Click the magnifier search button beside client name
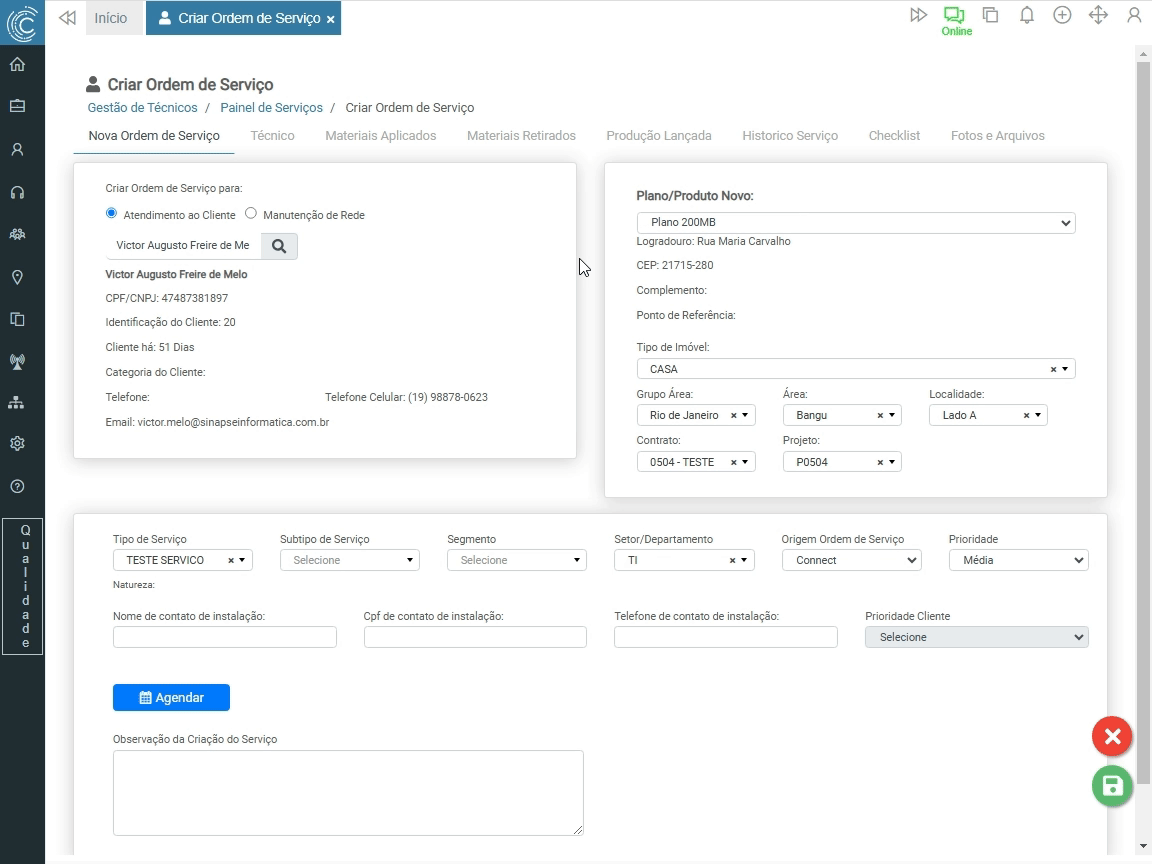Image resolution: width=1152 pixels, height=864 pixels. [x=279, y=246]
